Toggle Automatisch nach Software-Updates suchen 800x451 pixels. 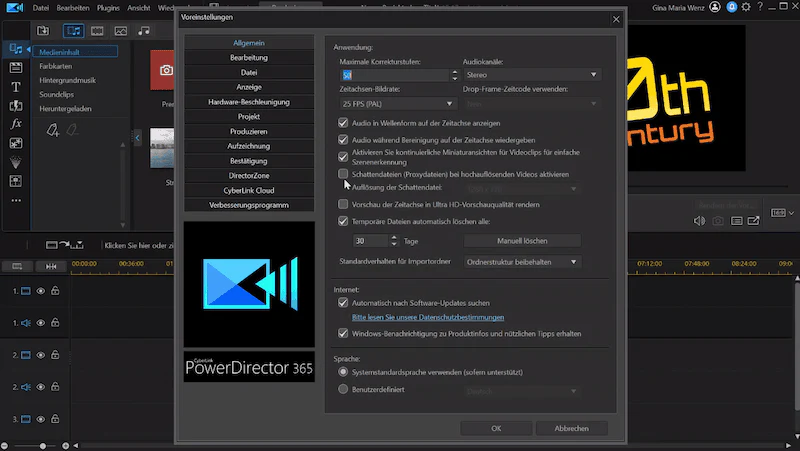click(343, 303)
